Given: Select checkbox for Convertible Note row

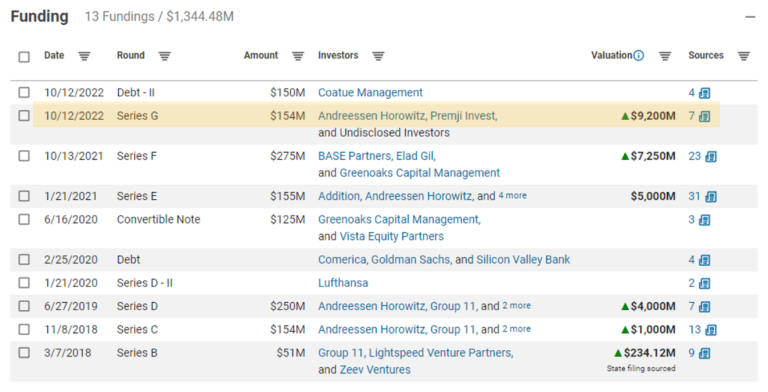Looking at the screenshot, I should (x=24, y=219).
